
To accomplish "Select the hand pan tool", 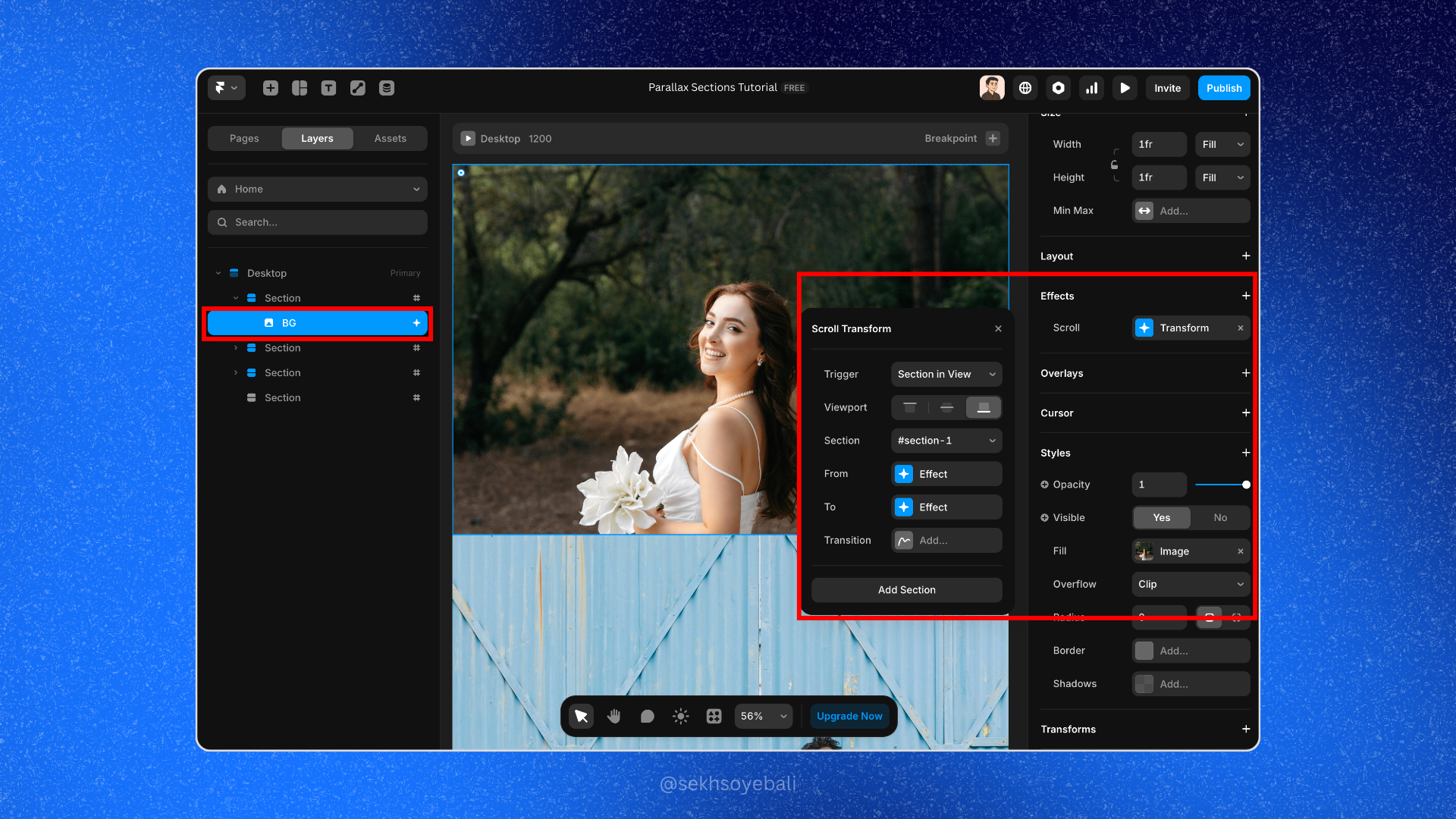I will click(614, 716).
